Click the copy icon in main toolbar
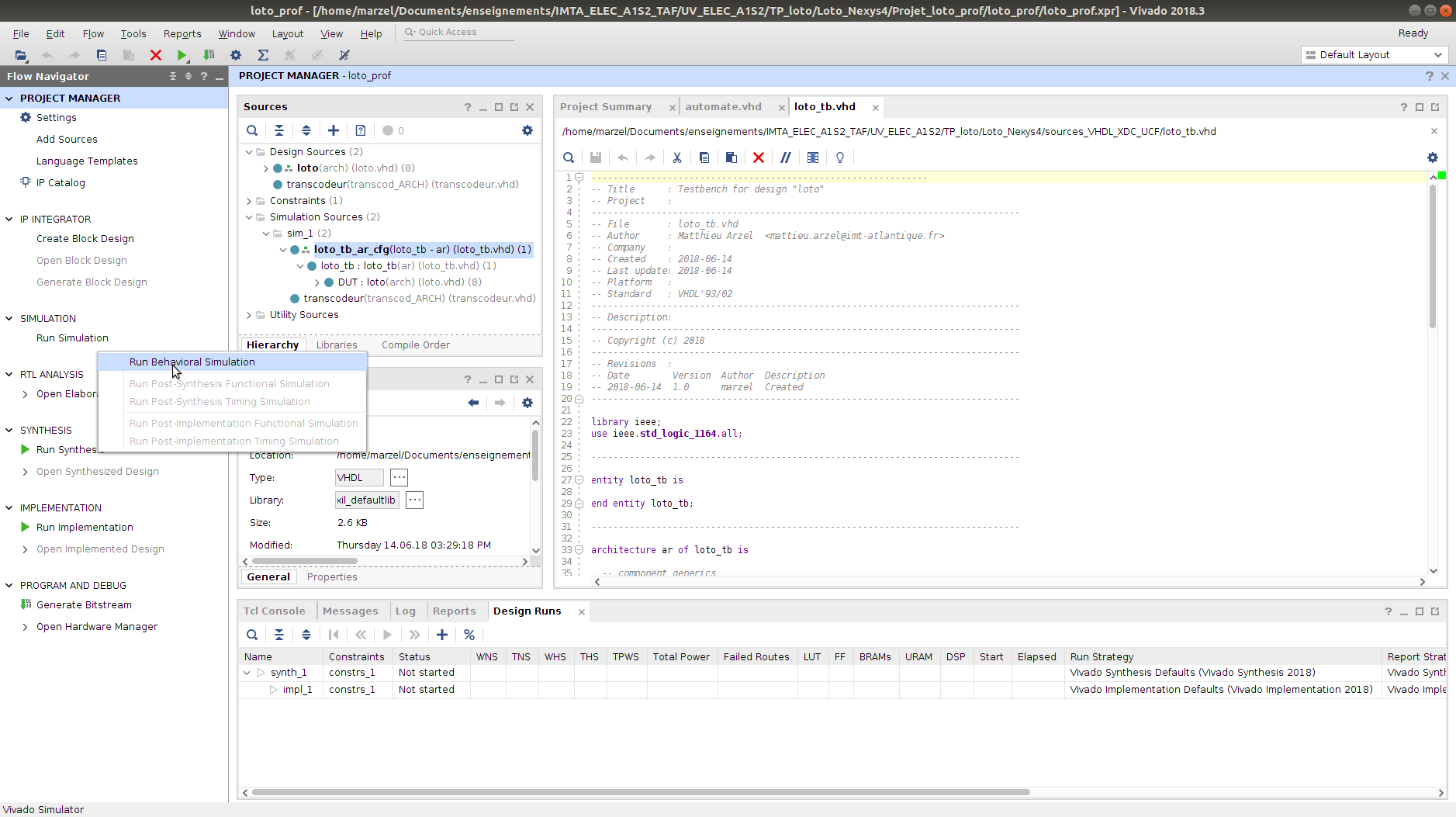 [x=102, y=55]
